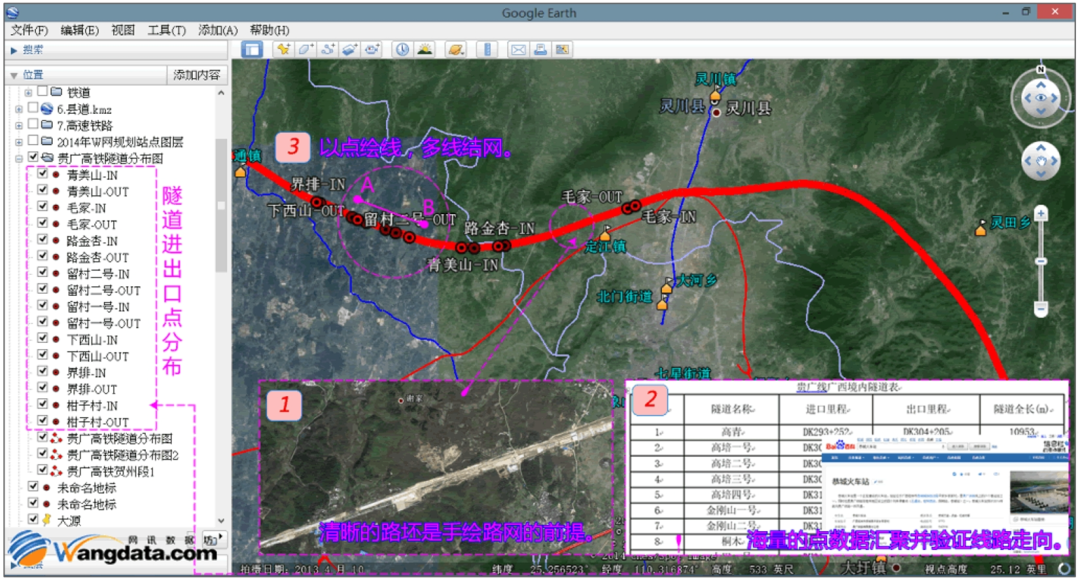
Task: Hide the 大源 pushpin placemark
Action: (x=32, y=520)
